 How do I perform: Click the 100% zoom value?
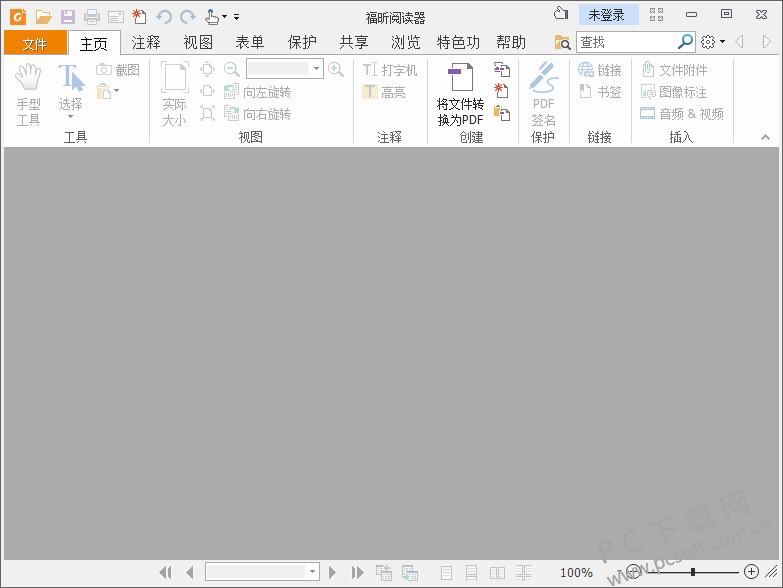(576, 573)
